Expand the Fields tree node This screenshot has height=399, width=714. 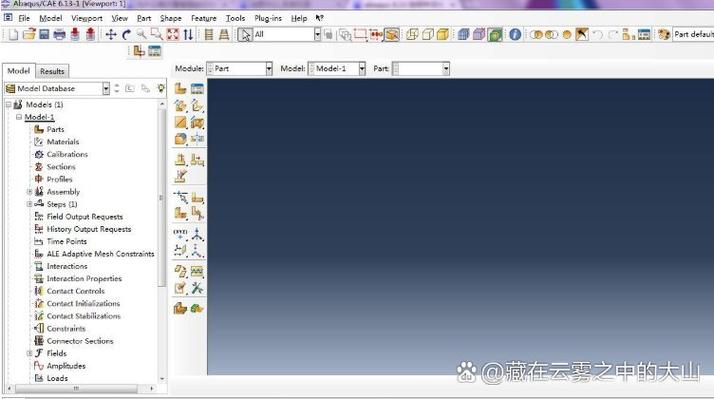tap(30, 353)
